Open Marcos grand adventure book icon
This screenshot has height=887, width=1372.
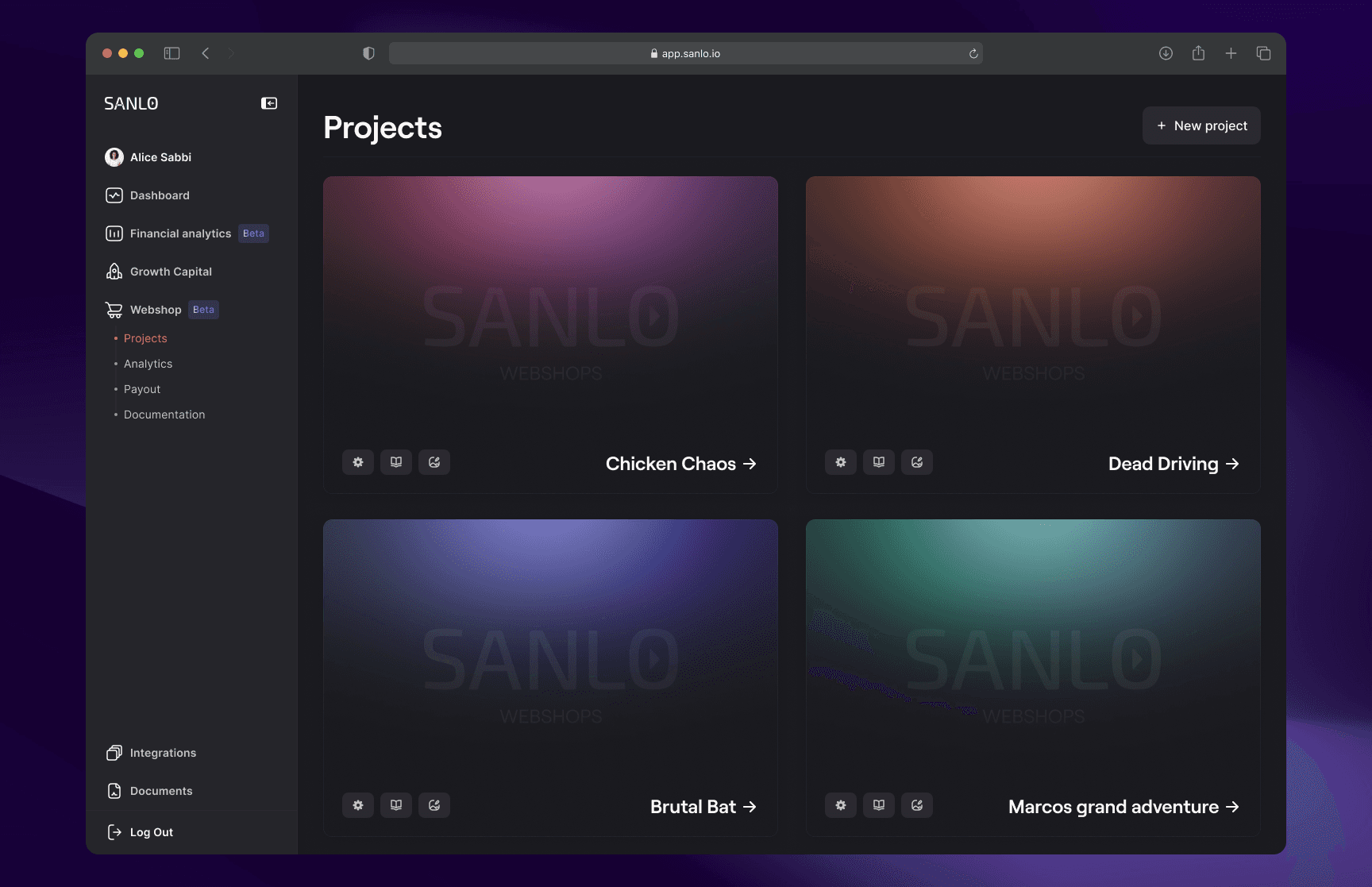click(x=879, y=805)
